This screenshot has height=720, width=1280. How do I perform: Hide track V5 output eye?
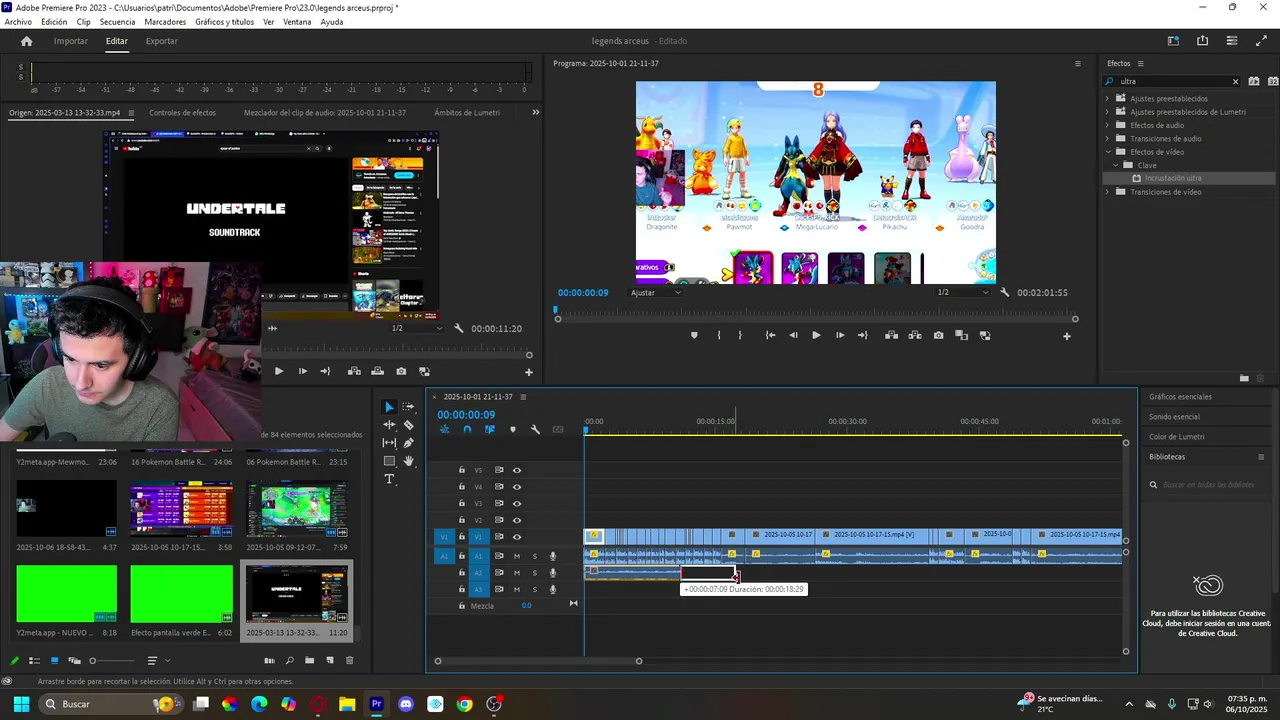517,470
